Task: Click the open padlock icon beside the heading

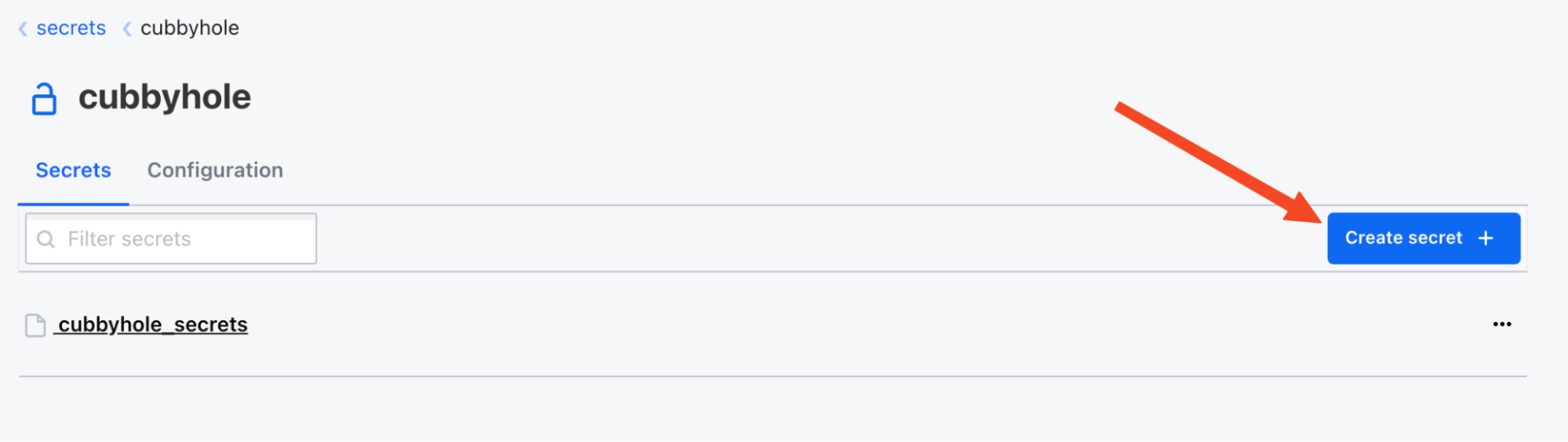Action: click(x=44, y=100)
